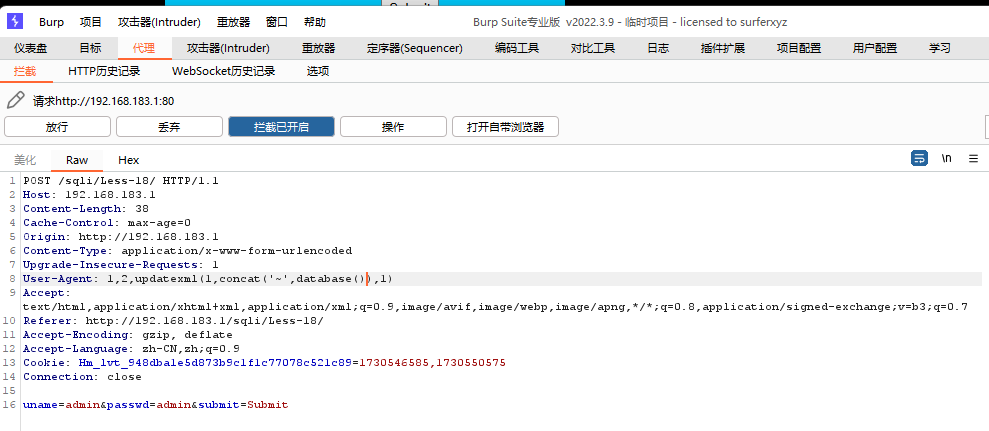Click the Burp Suite lightning logo icon
989x431 pixels.
[15, 21]
